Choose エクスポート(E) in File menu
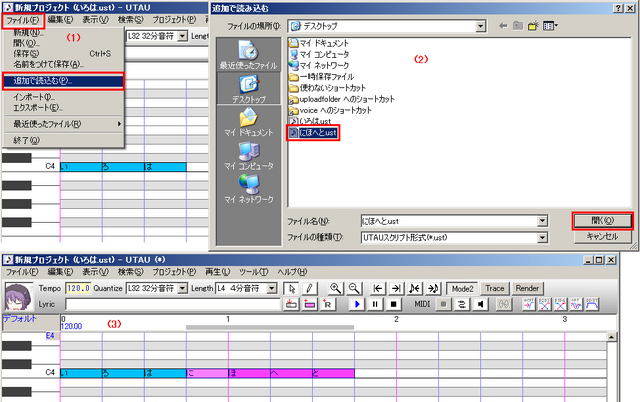Screen dimensions: 640x402 tap(63, 108)
